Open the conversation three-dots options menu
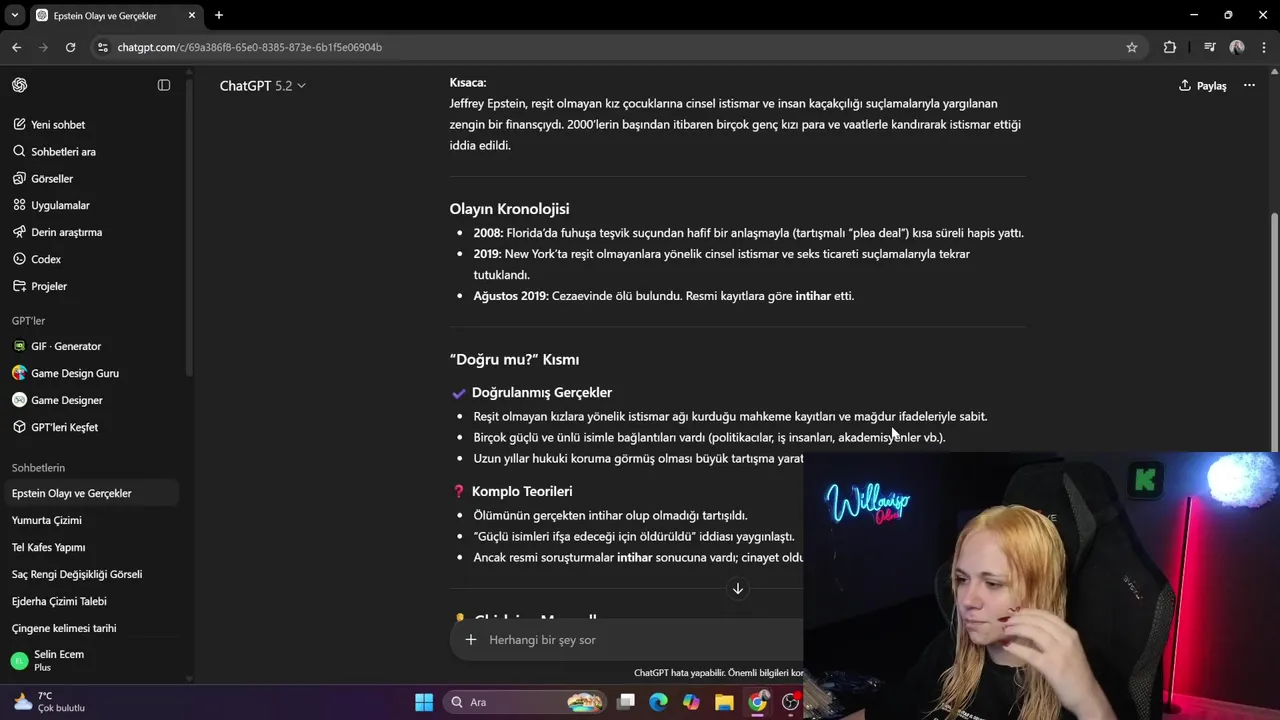This screenshot has height=720, width=1280. pyautogui.click(x=1249, y=86)
